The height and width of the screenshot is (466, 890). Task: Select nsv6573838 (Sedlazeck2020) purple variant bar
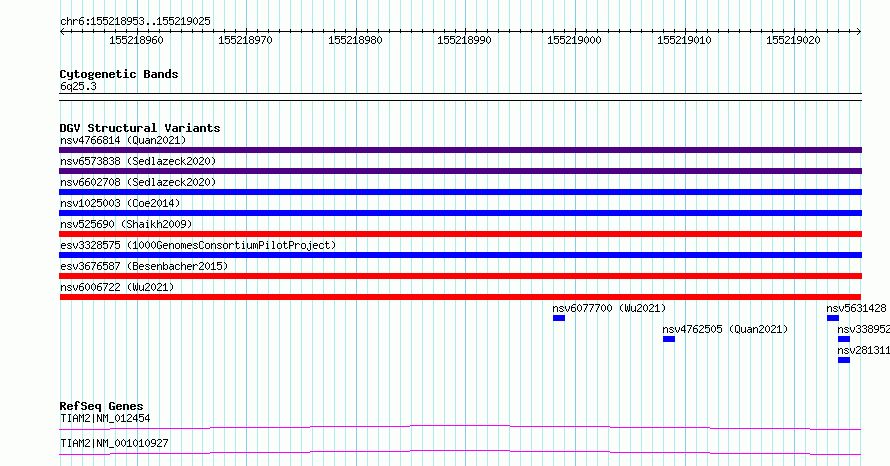(x=460, y=171)
